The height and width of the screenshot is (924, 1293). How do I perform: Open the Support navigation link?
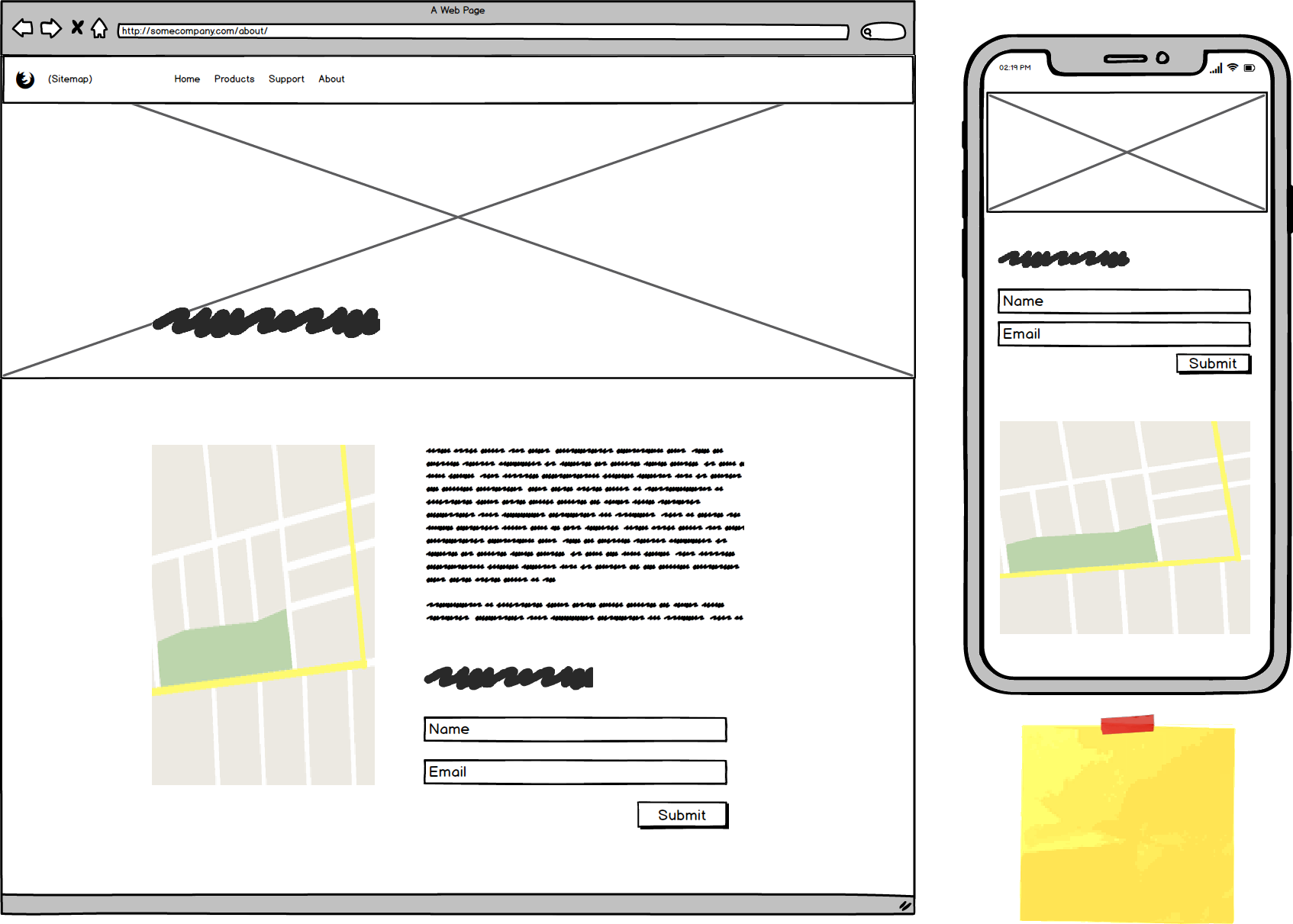click(286, 79)
